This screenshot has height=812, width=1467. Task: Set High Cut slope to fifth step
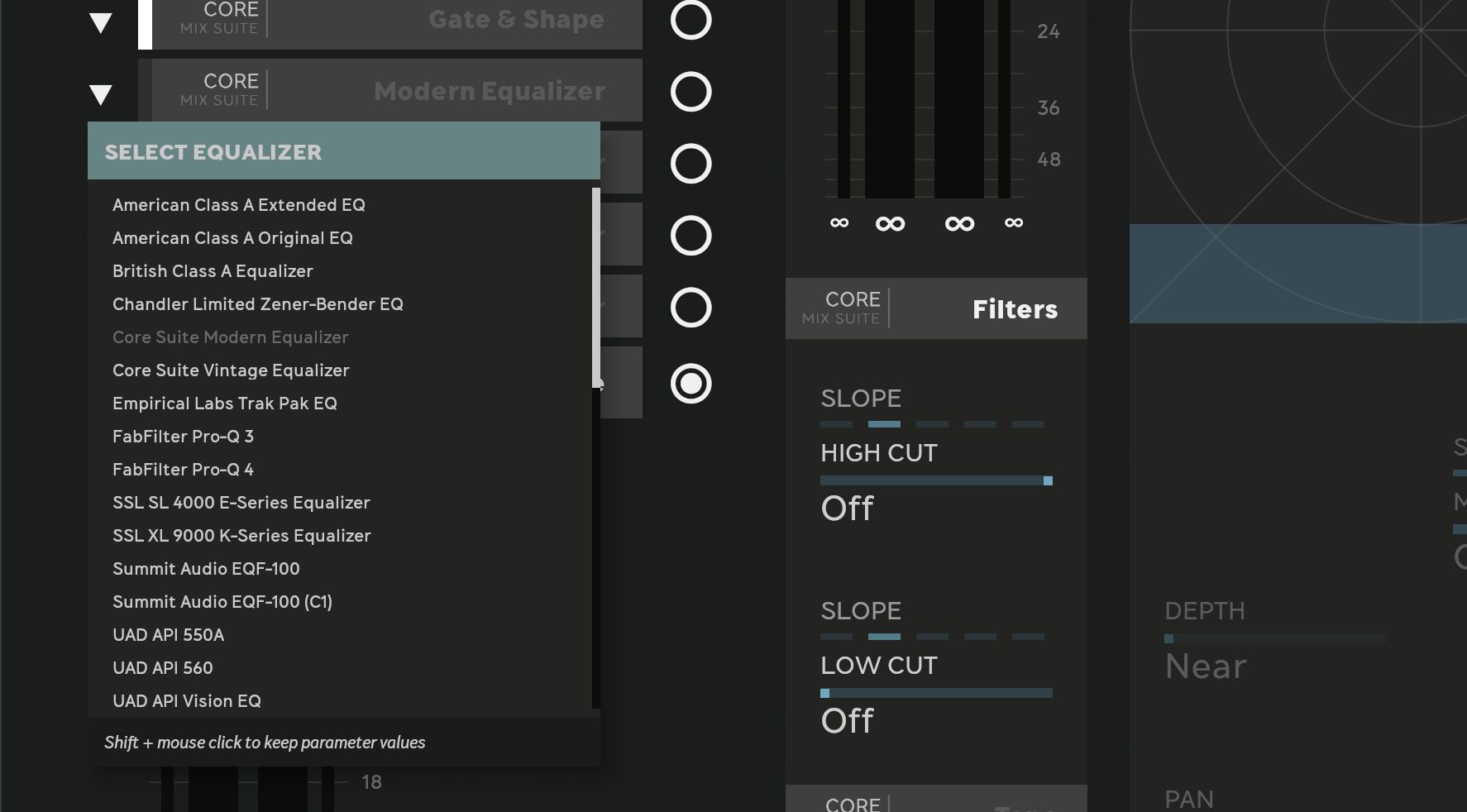(1028, 424)
